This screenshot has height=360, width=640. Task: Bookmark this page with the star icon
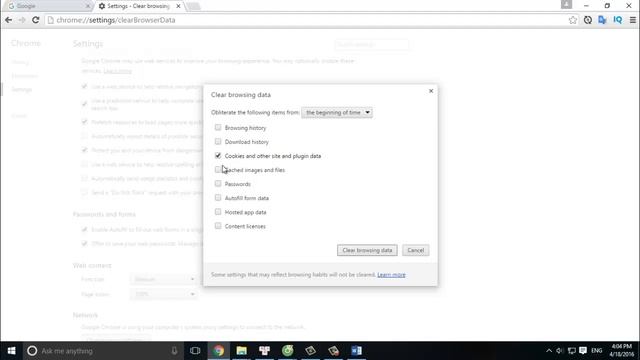pos(573,20)
